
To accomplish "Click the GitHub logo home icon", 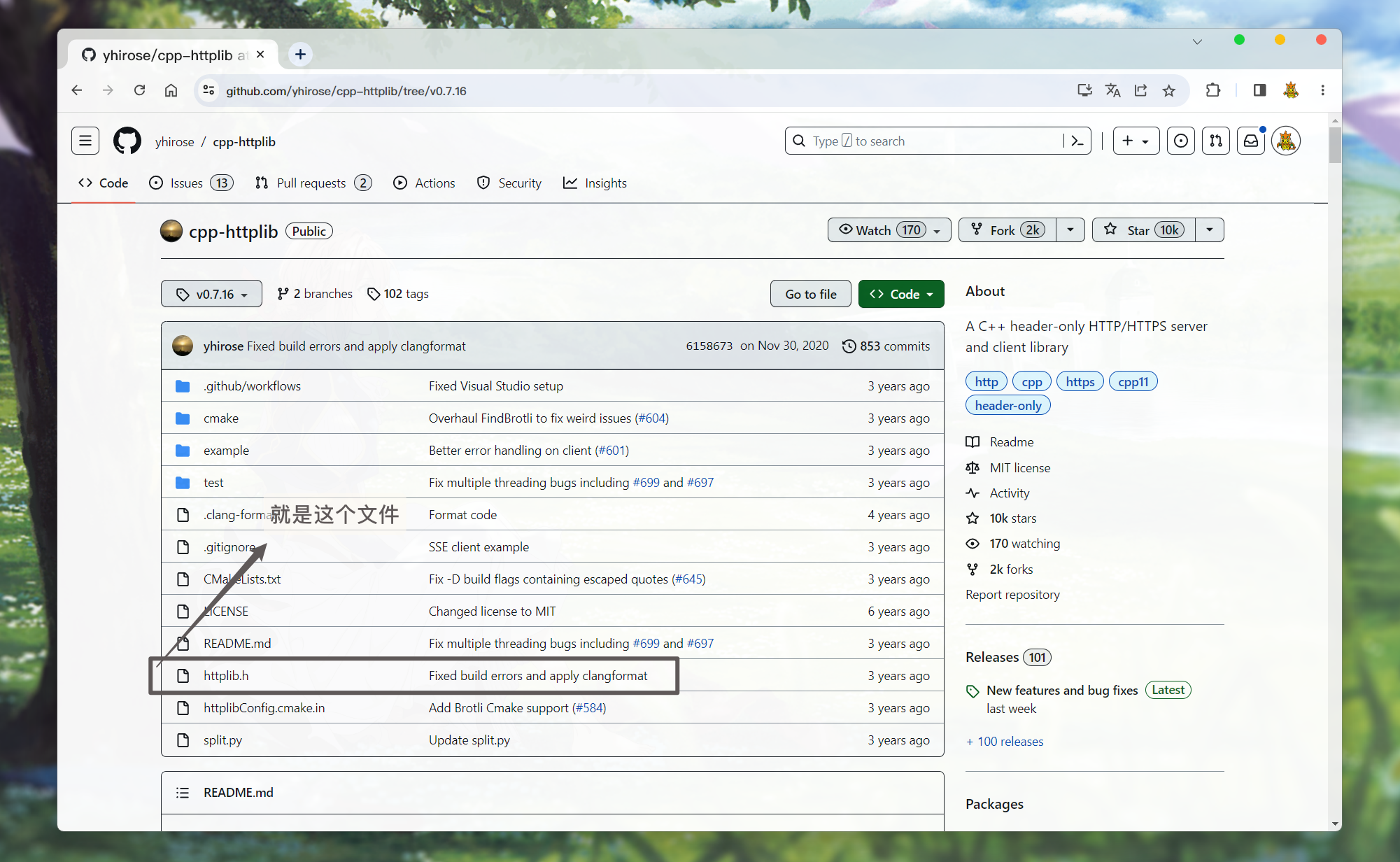I will pyautogui.click(x=127, y=141).
